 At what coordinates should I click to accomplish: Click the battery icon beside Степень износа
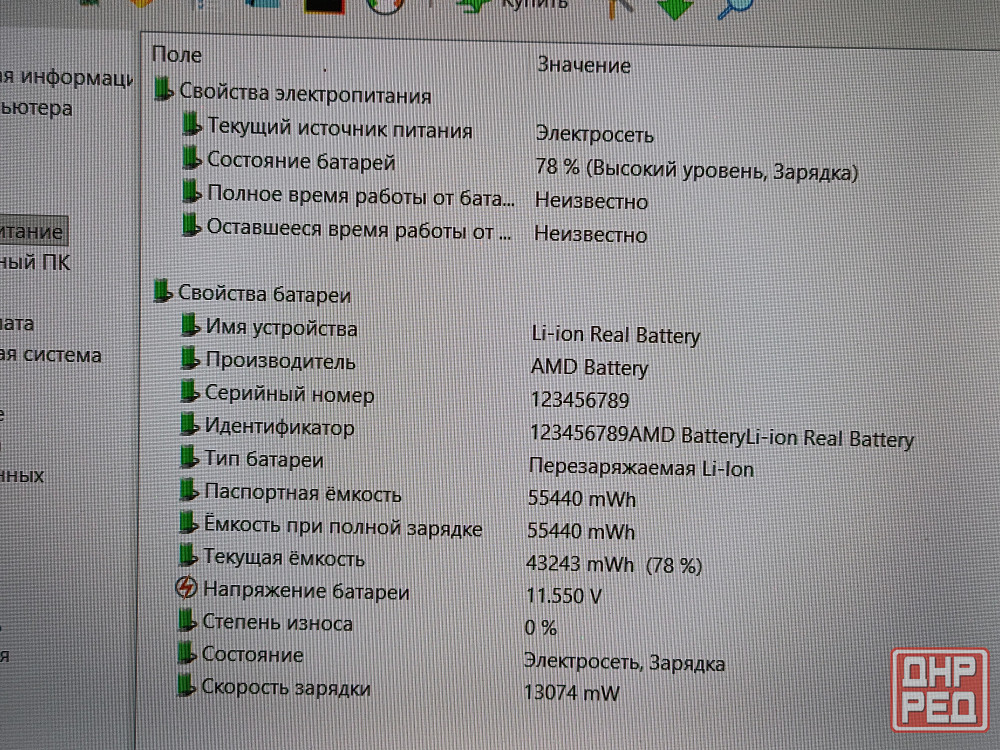186,621
